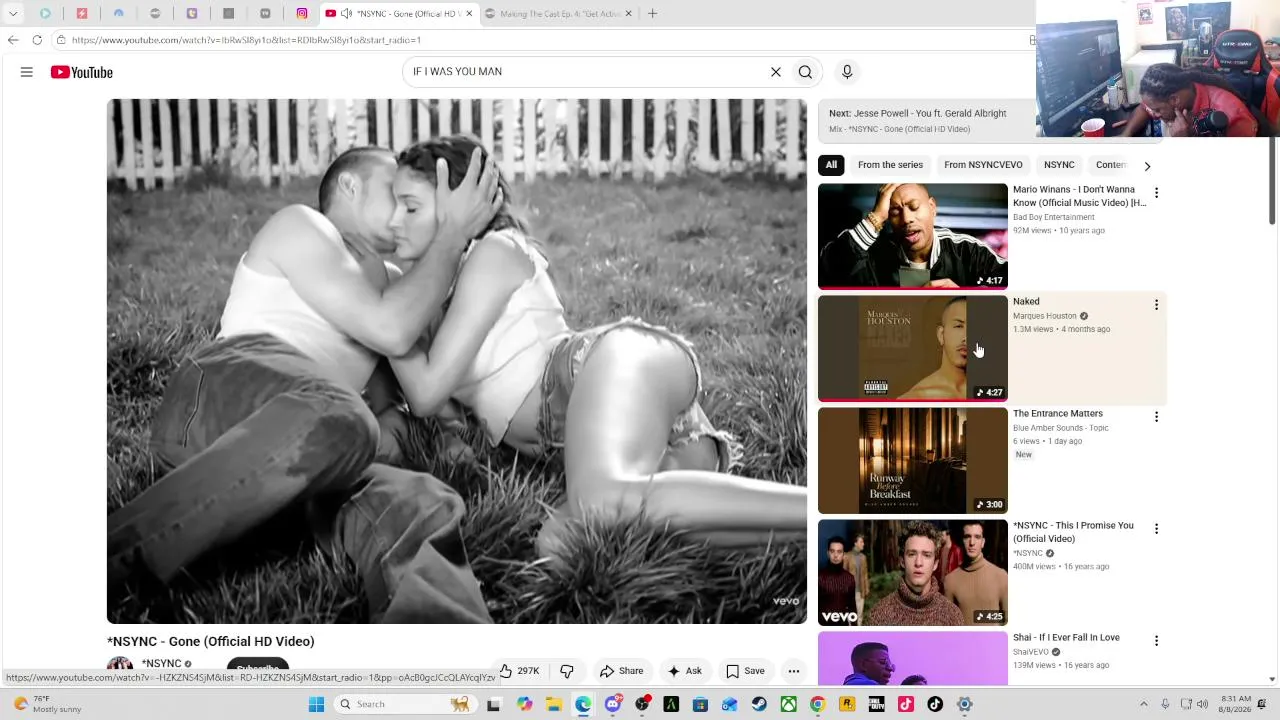Open The Entrance Matters title link
Viewport: 1280px width, 720px height.
point(1058,413)
